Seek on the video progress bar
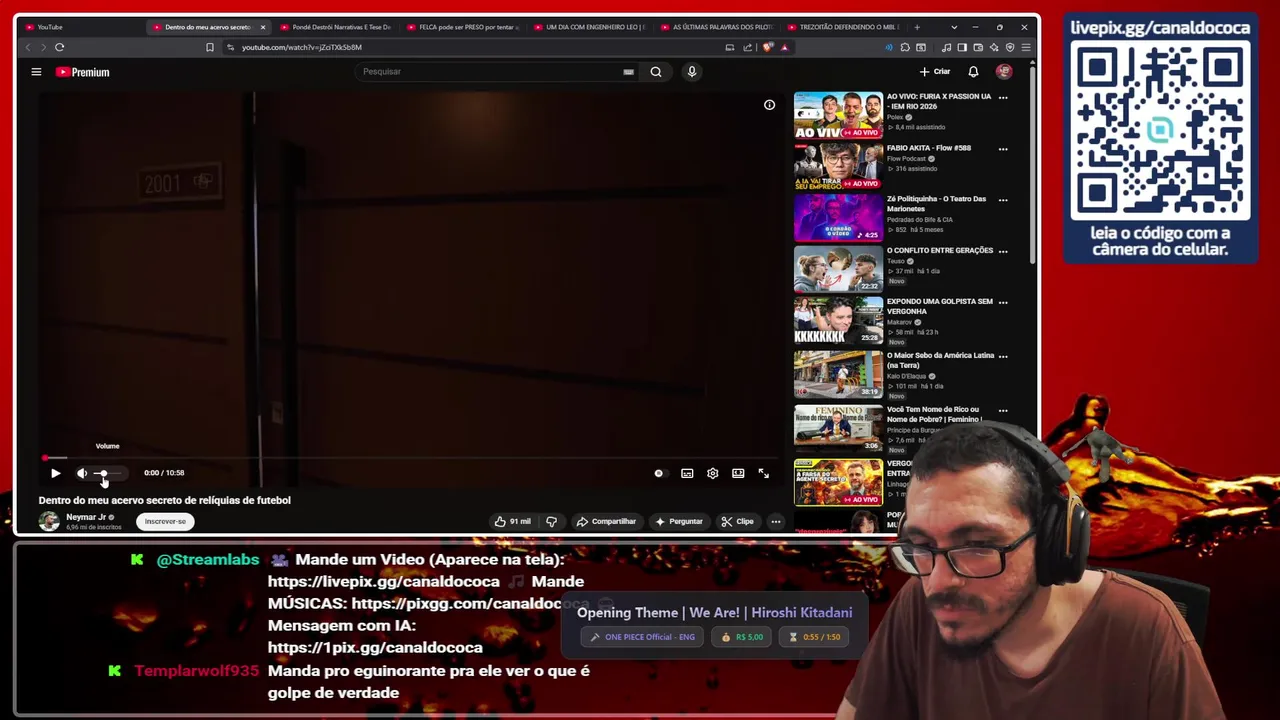Screen dimensions: 1280x720 (410, 458)
